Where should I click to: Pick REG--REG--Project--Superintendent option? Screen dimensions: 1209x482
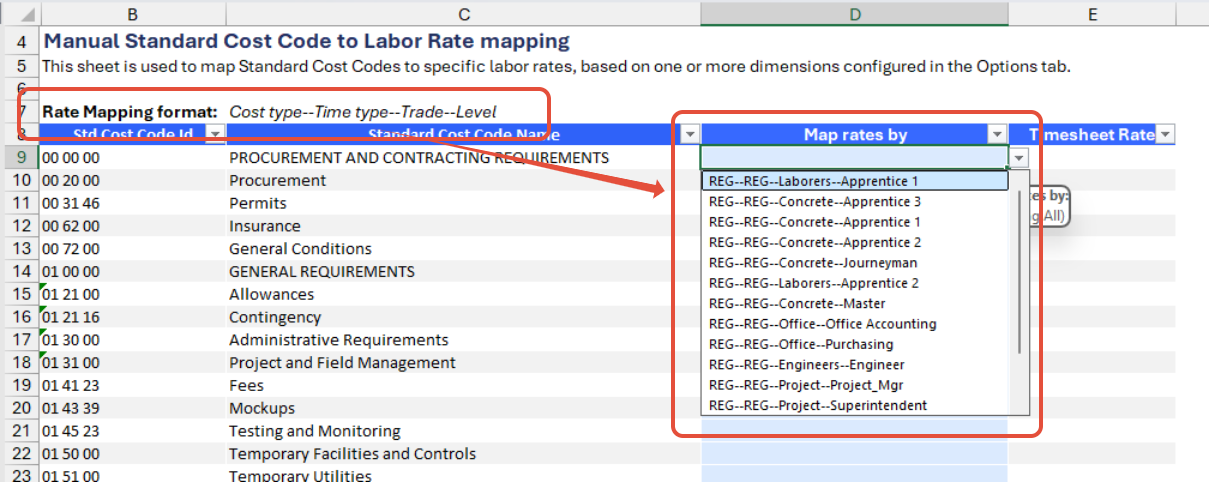[x=817, y=405]
